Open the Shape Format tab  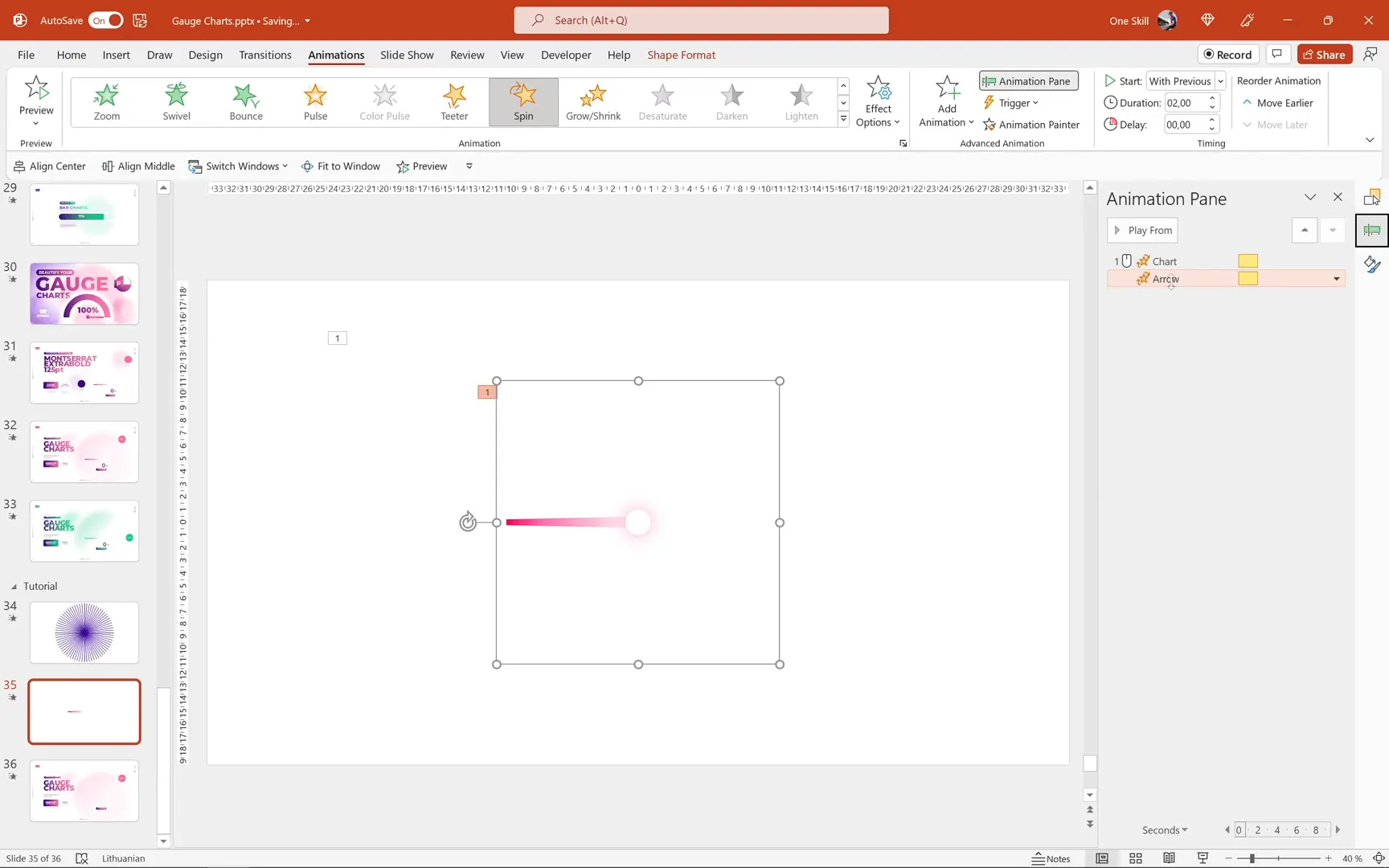point(681,55)
